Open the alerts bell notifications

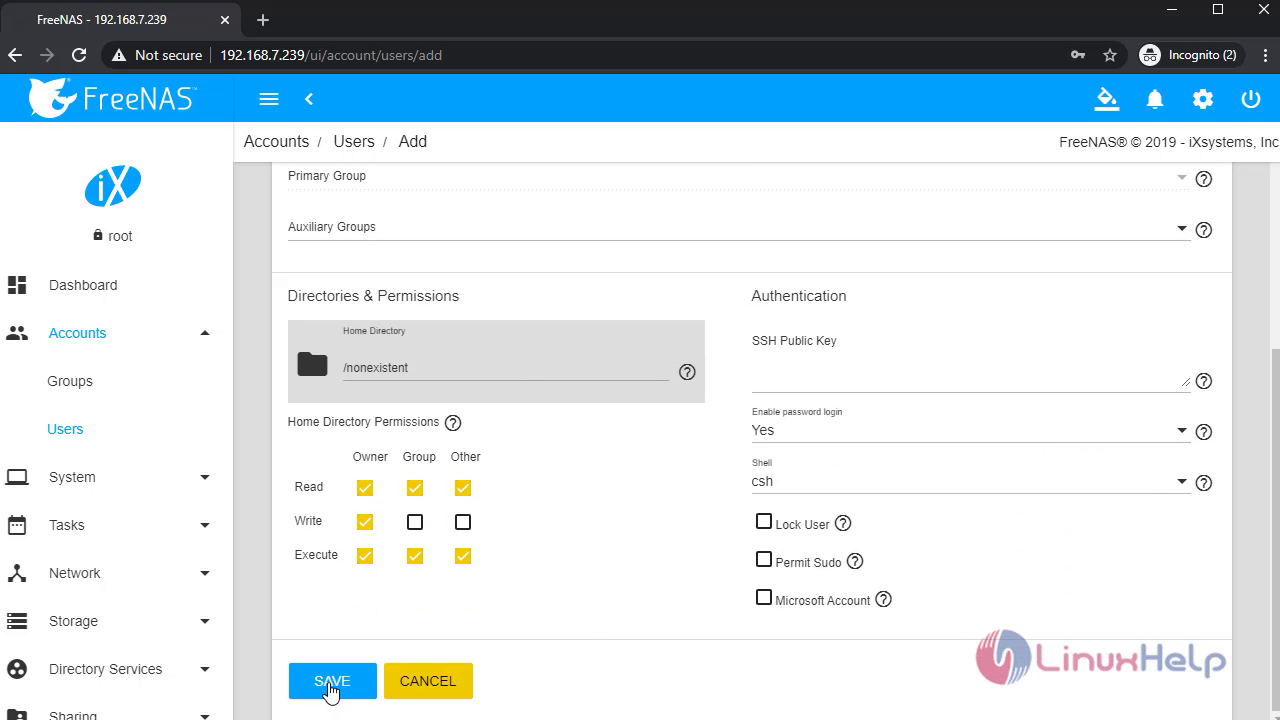(x=1155, y=99)
